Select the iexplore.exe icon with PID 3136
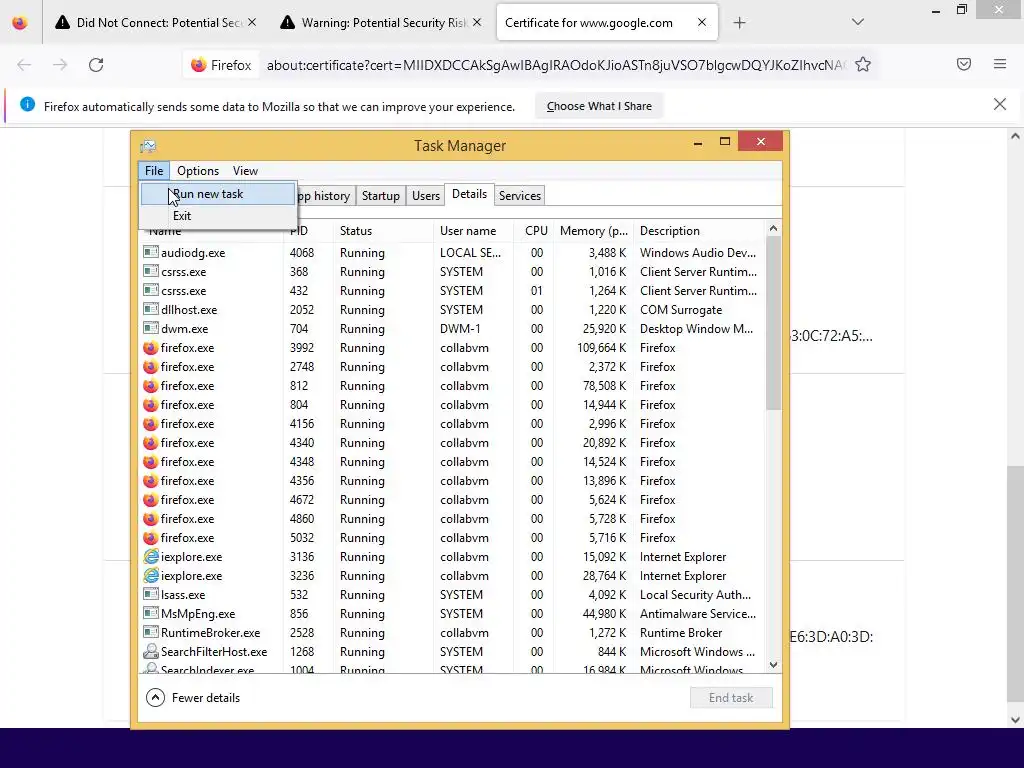Screen dimensions: 1024x768 pos(151,556)
